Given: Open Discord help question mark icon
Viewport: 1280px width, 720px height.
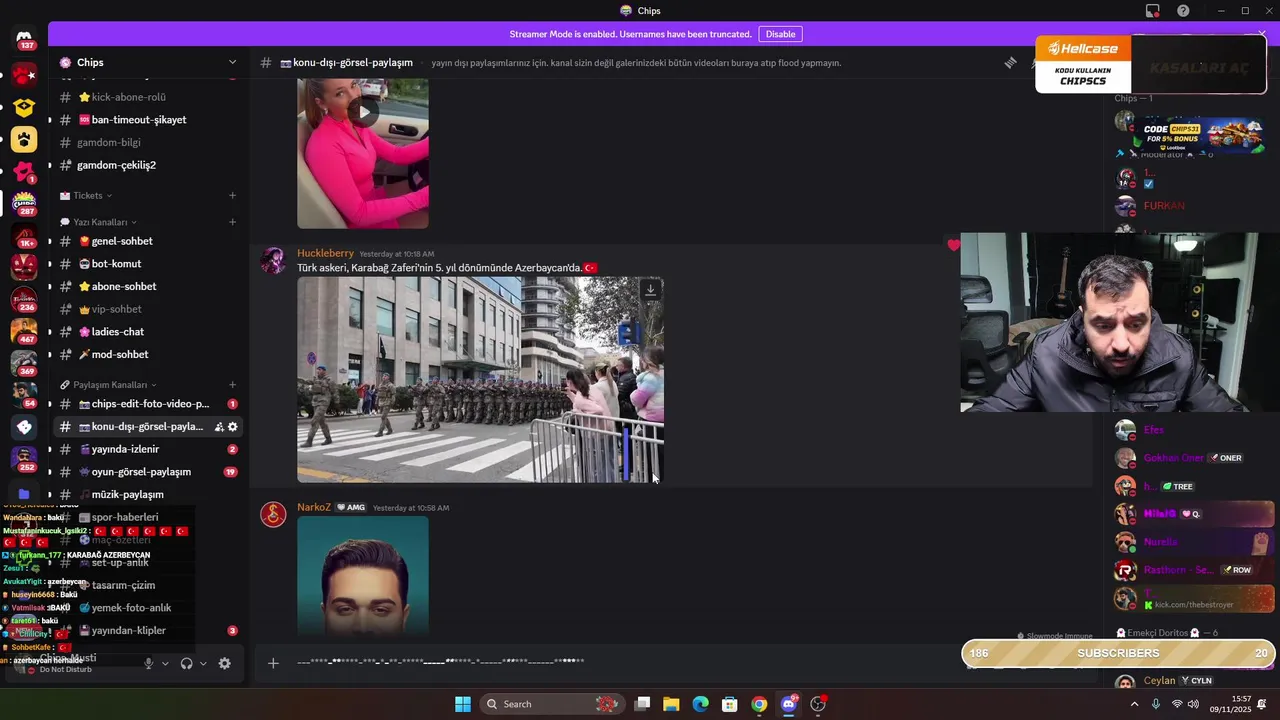Looking at the screenshot, I should [1183, 10].
